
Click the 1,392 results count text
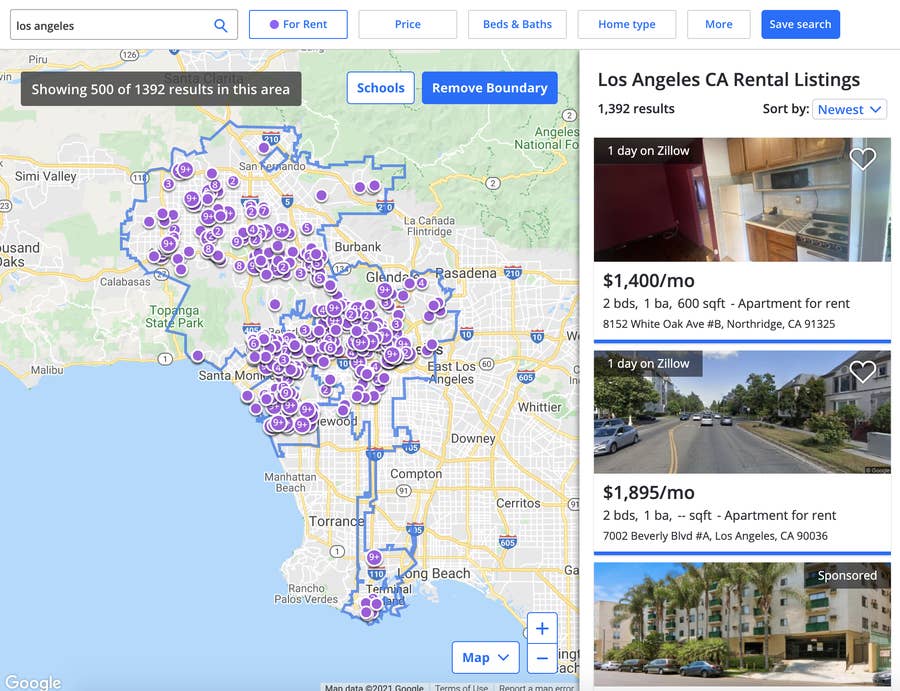636,108
